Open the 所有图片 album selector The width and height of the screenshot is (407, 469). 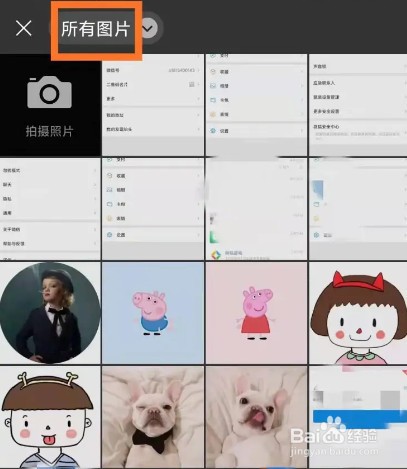coord(96,29)
